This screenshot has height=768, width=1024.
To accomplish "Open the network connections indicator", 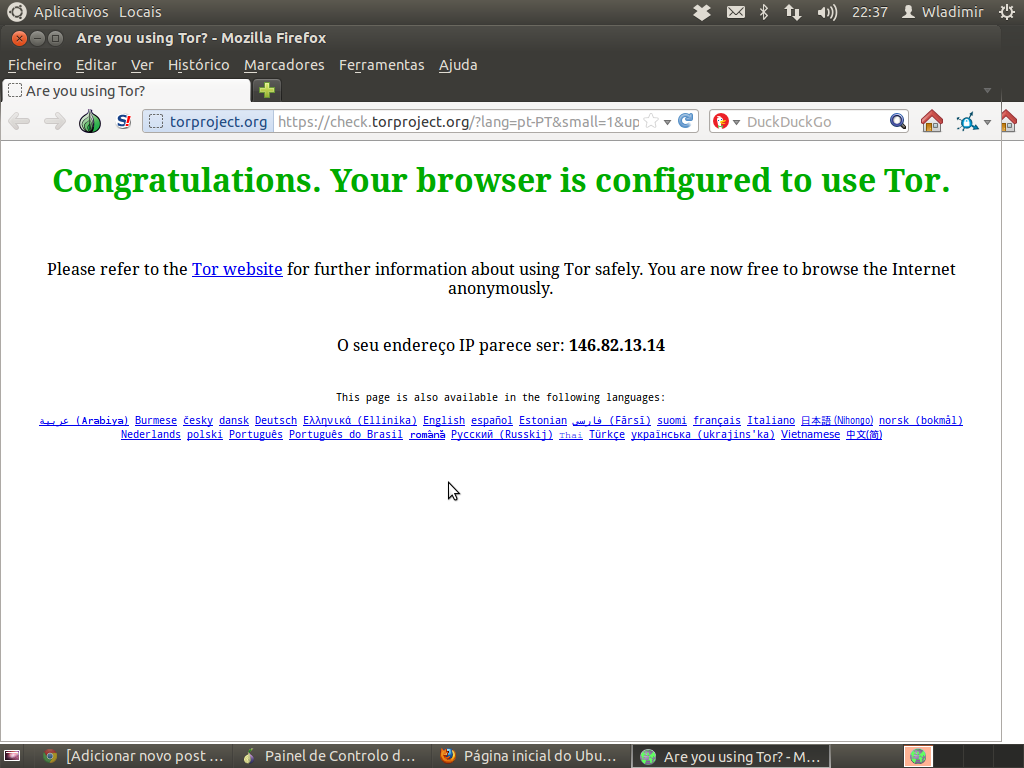I will [793, 12].
